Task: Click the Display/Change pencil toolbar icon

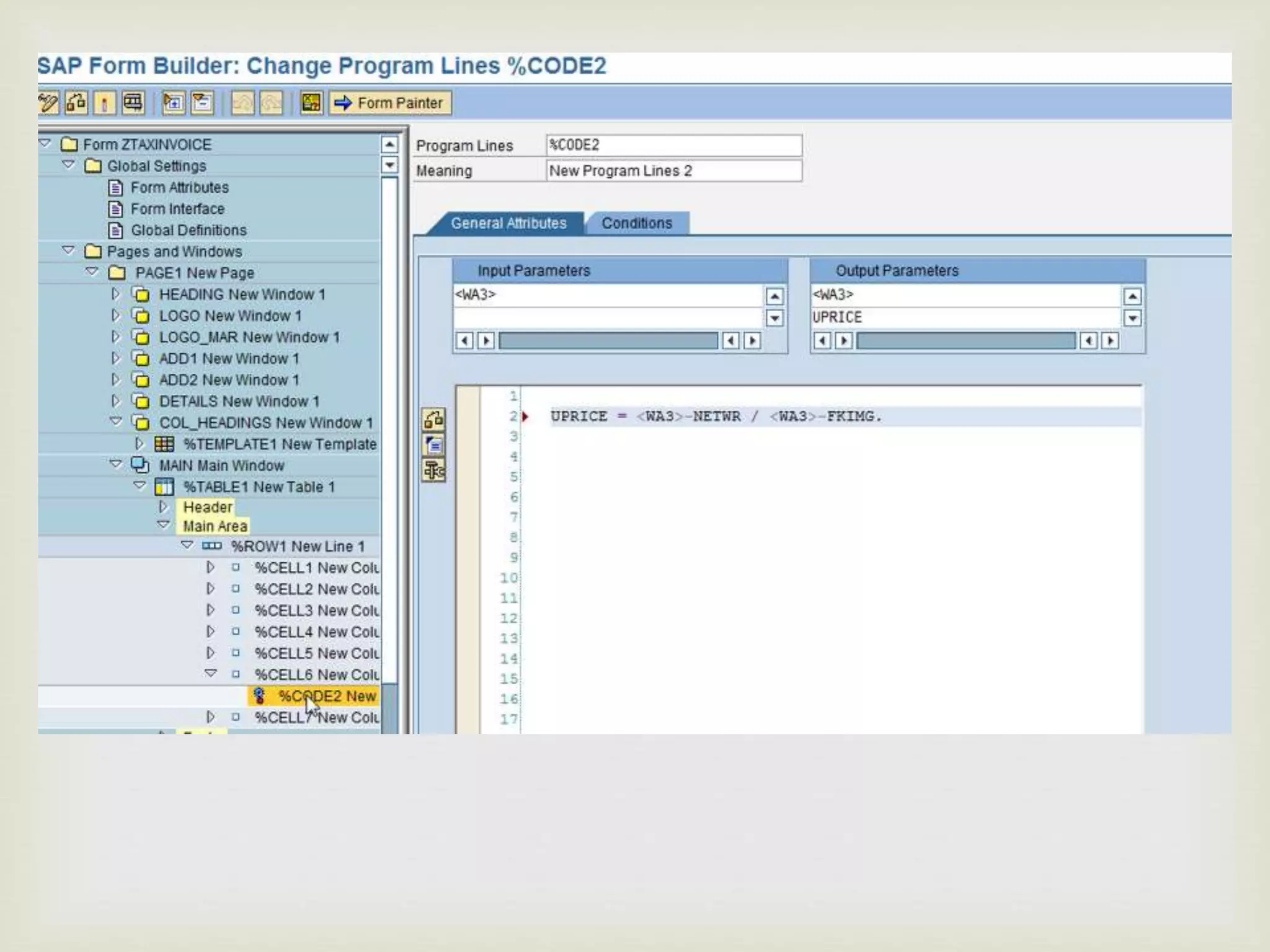Action: pyautogui.click(x=48, y=103)
